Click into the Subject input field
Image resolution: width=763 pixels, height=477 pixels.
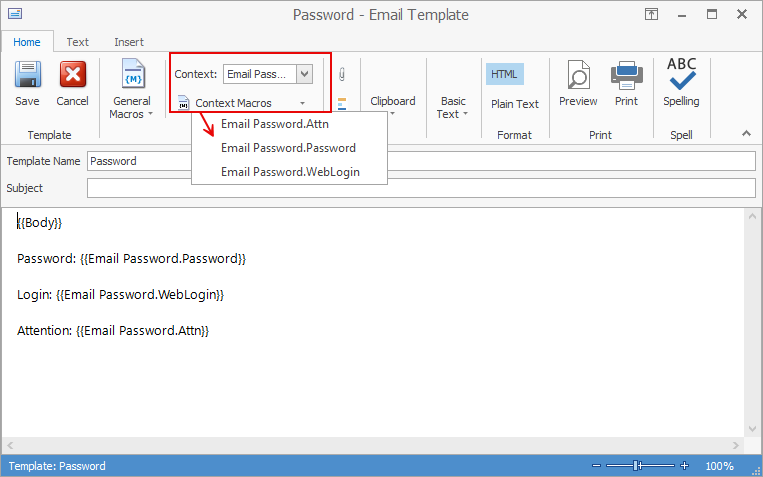pos(421,188)
